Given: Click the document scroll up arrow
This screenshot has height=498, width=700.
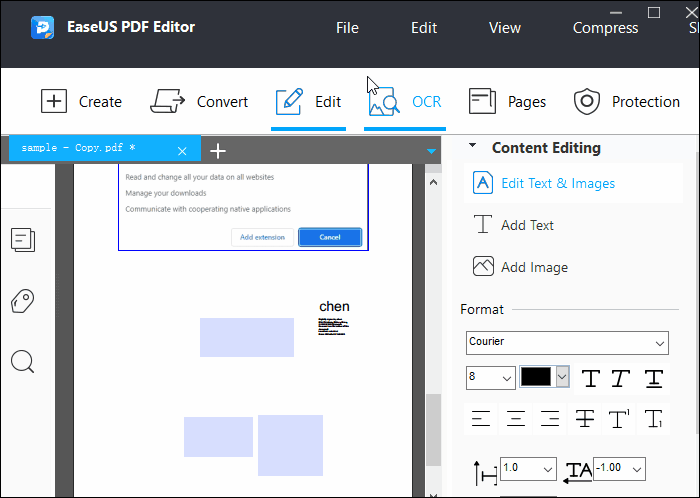Looking at the screenshot, I should pos(433,183).
